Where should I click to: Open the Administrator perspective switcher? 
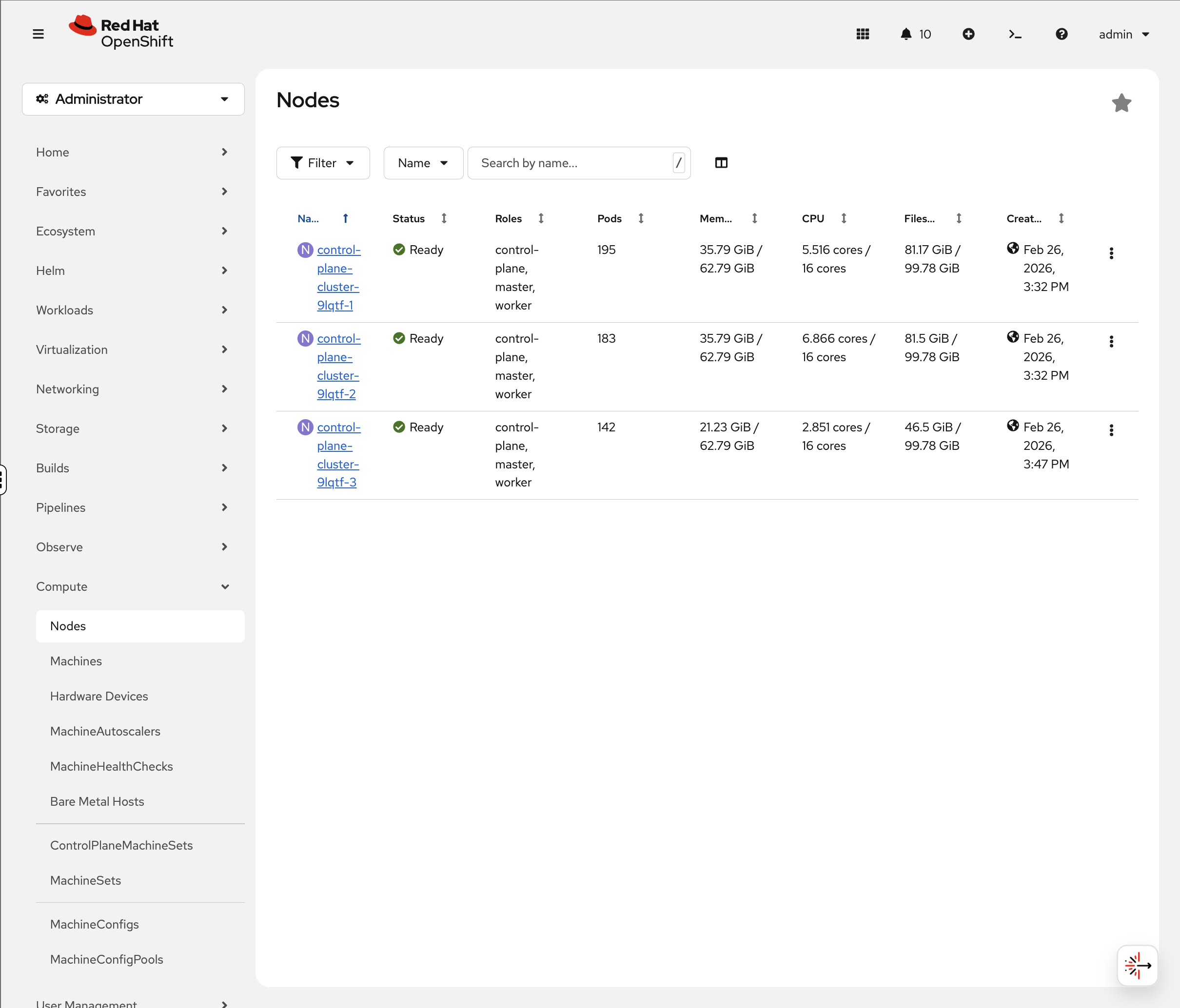tap(133, 99)
